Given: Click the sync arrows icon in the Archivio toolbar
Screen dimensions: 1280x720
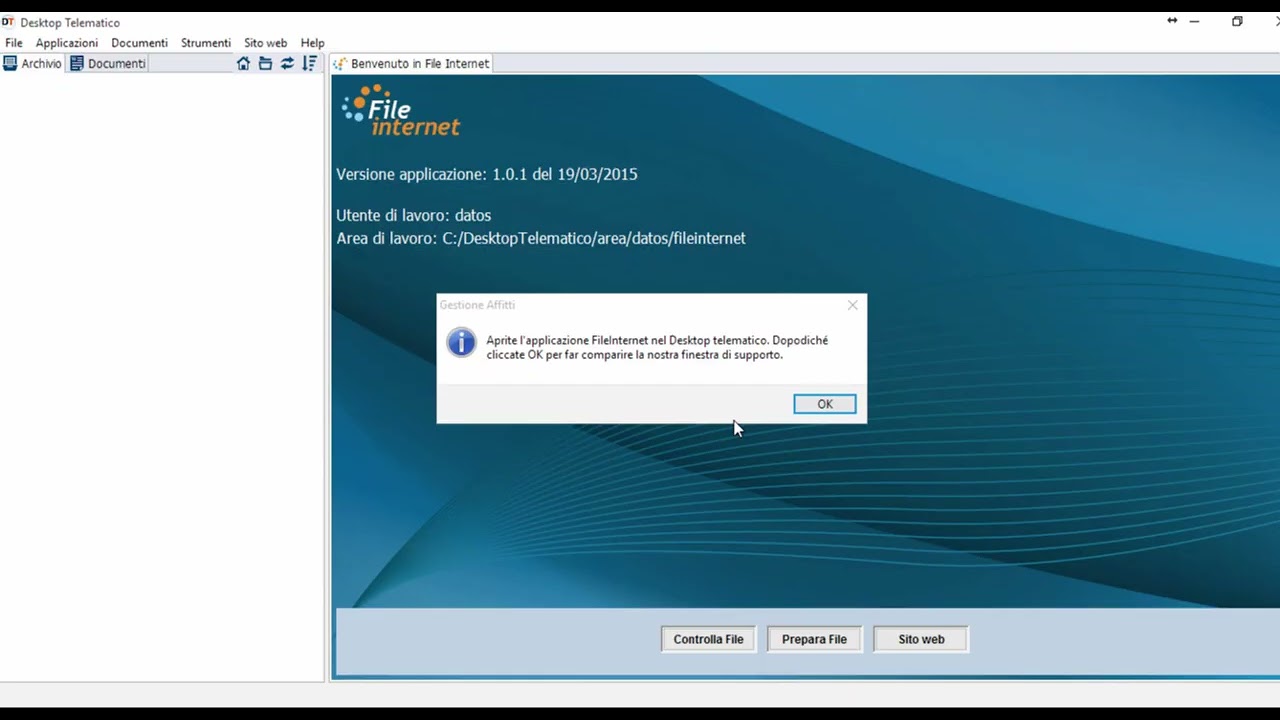Looking at the screenshot, I should coord(287,63).
